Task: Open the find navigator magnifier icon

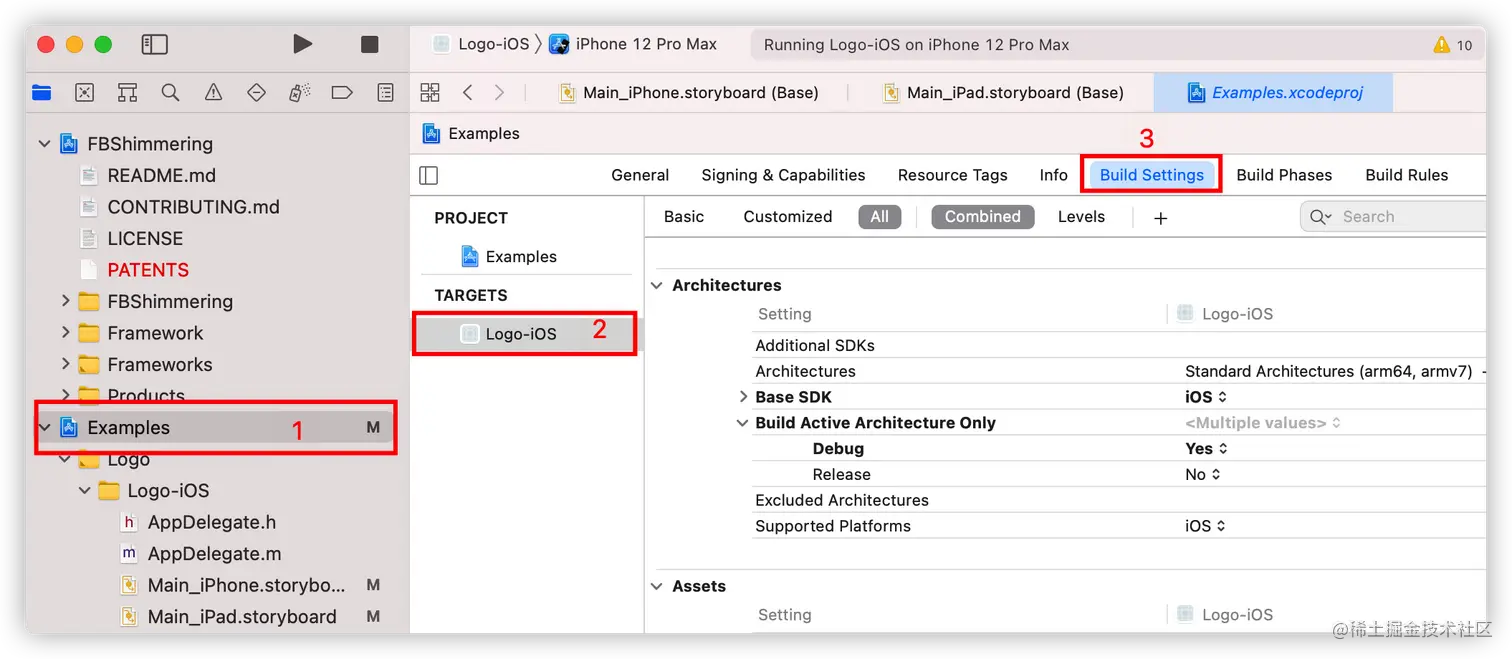Action: [170, 93]
